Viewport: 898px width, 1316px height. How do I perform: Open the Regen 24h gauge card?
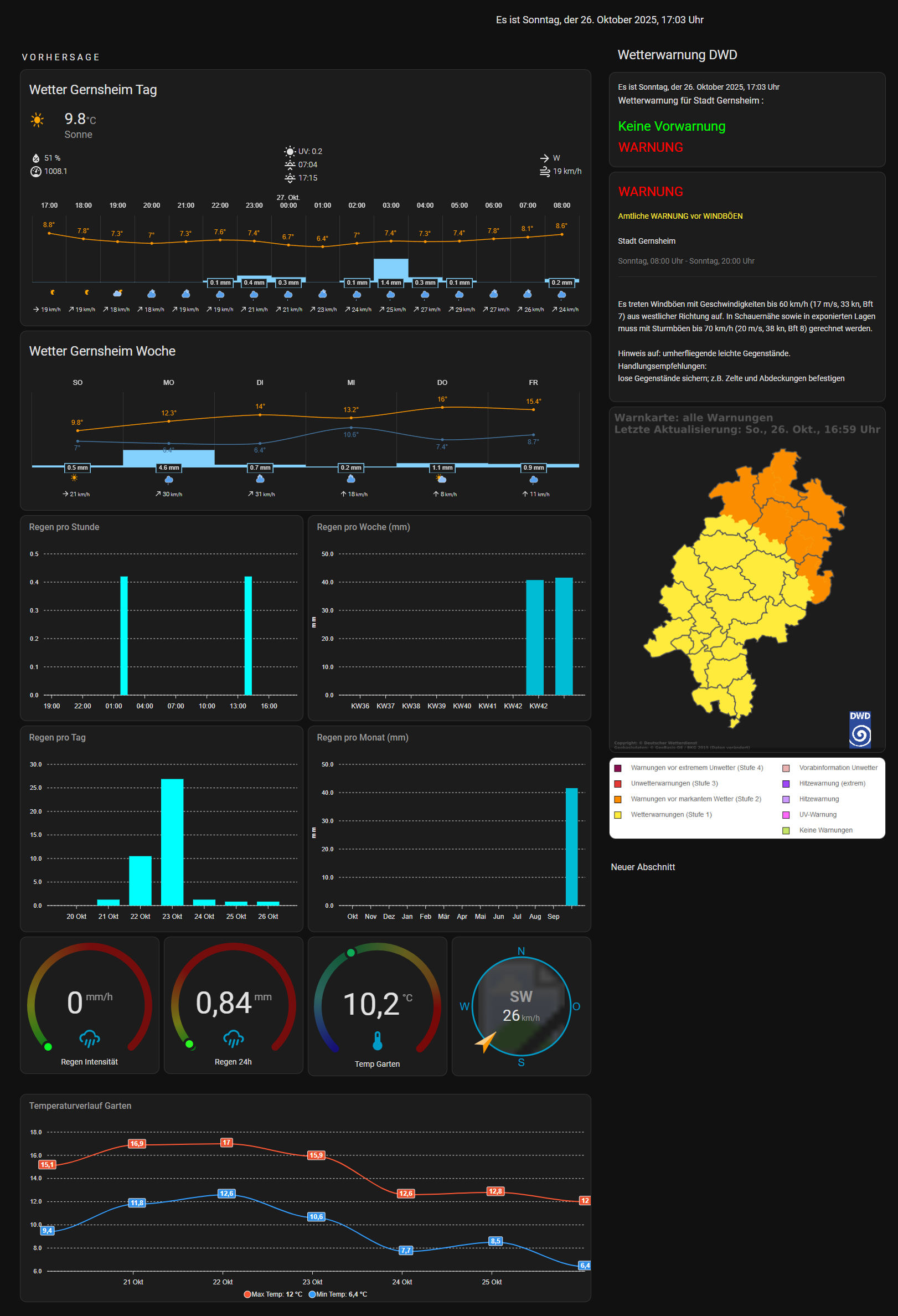(233, 1005)
